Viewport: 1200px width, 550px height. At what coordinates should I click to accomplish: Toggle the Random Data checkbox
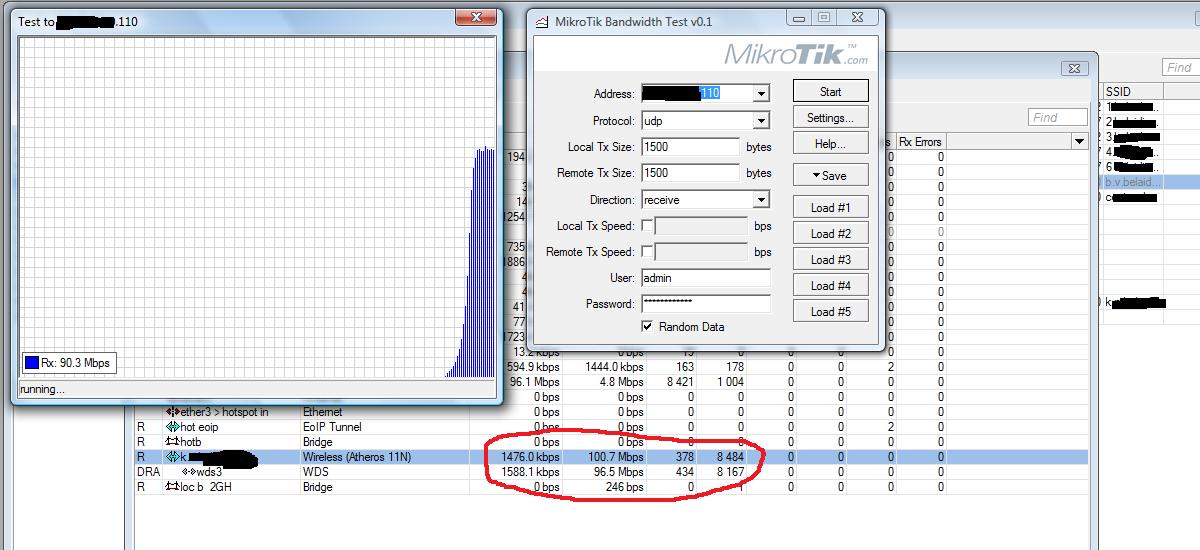tap(647, 327)
